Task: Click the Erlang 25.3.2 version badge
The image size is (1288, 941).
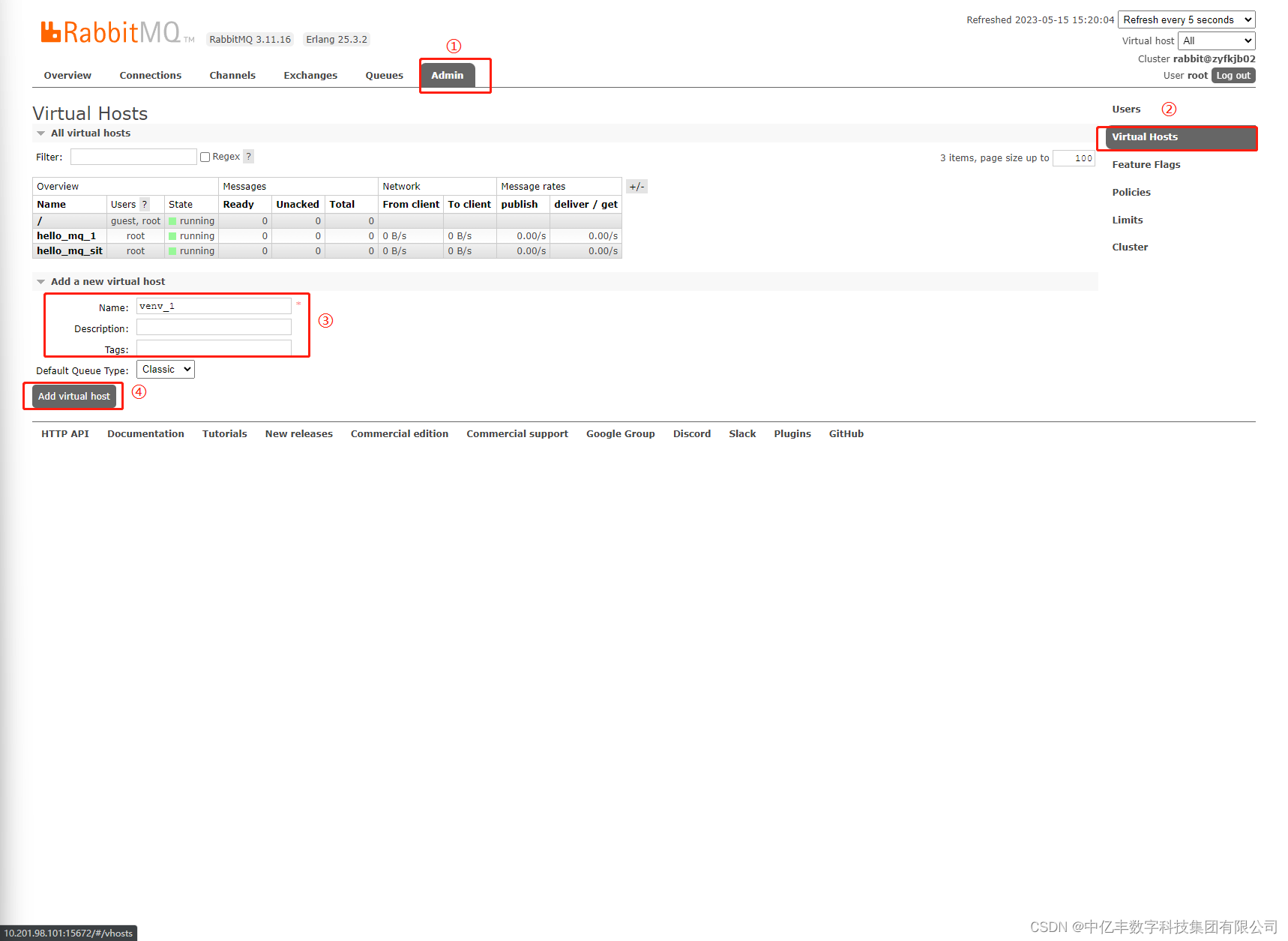Action: click(x=337, y=40)
